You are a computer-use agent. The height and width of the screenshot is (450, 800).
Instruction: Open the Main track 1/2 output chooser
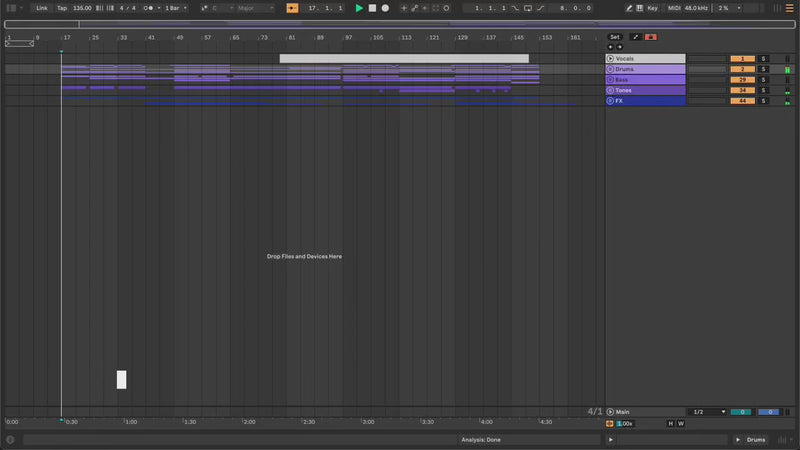706,412
